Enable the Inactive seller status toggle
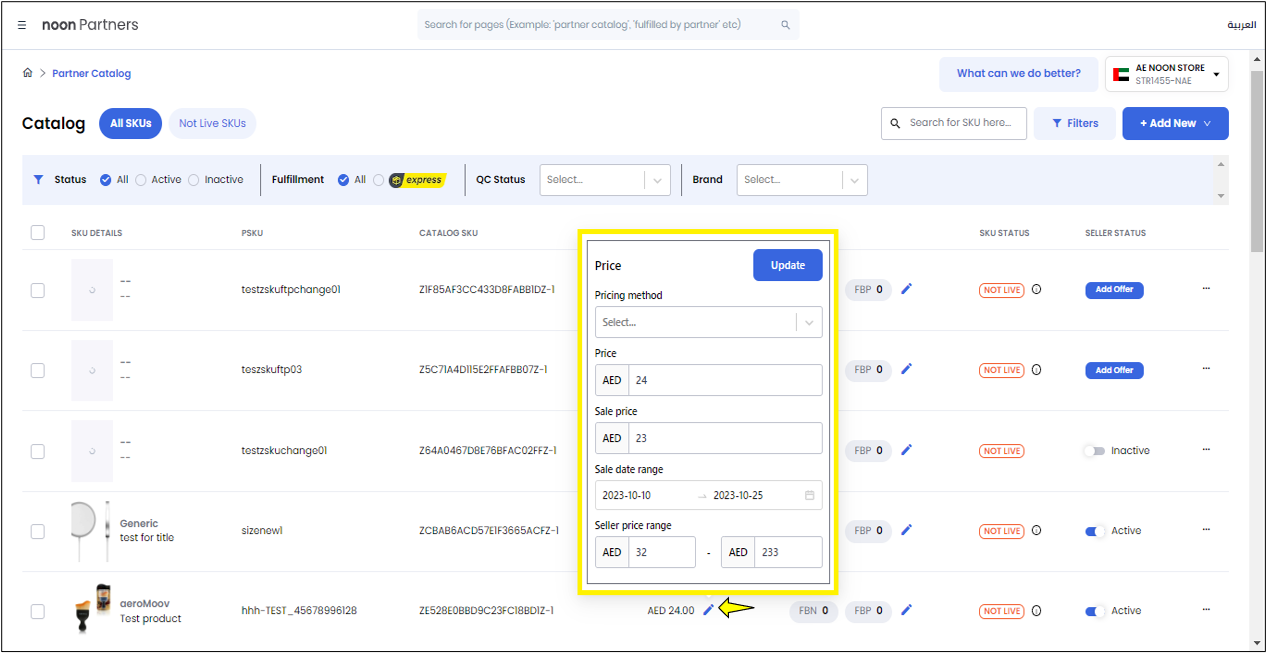This screenshot has width=1269, height=655. click(1094, 451)
